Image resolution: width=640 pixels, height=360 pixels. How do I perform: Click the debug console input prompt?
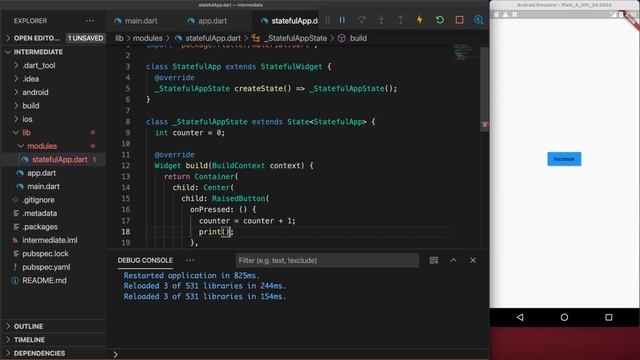[x=298, y=354]
